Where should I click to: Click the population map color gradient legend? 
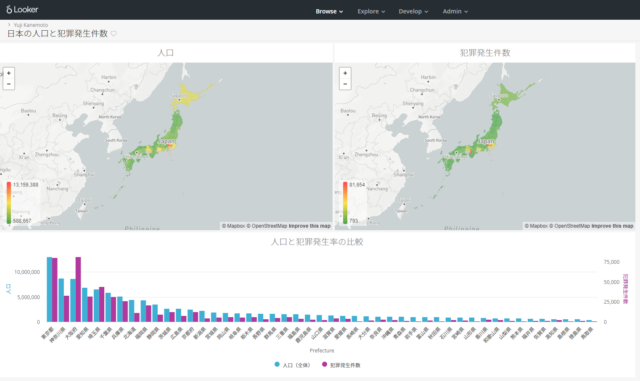point(9,203)
